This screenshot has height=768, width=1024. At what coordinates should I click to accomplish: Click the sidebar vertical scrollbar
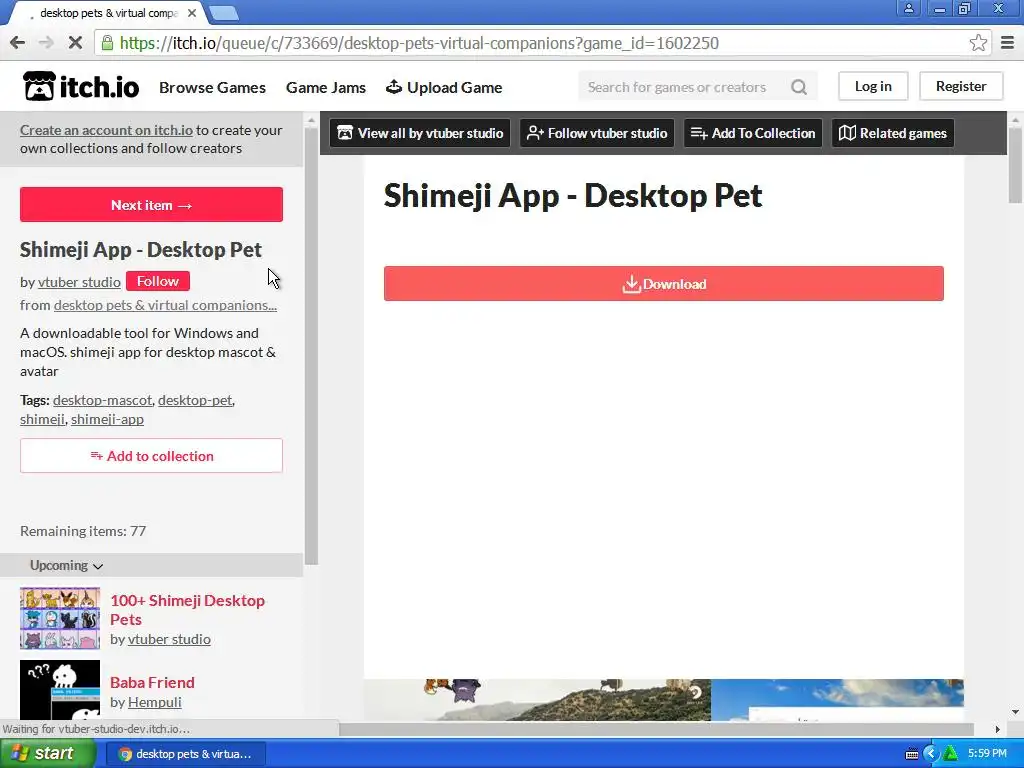pos(312,346)
